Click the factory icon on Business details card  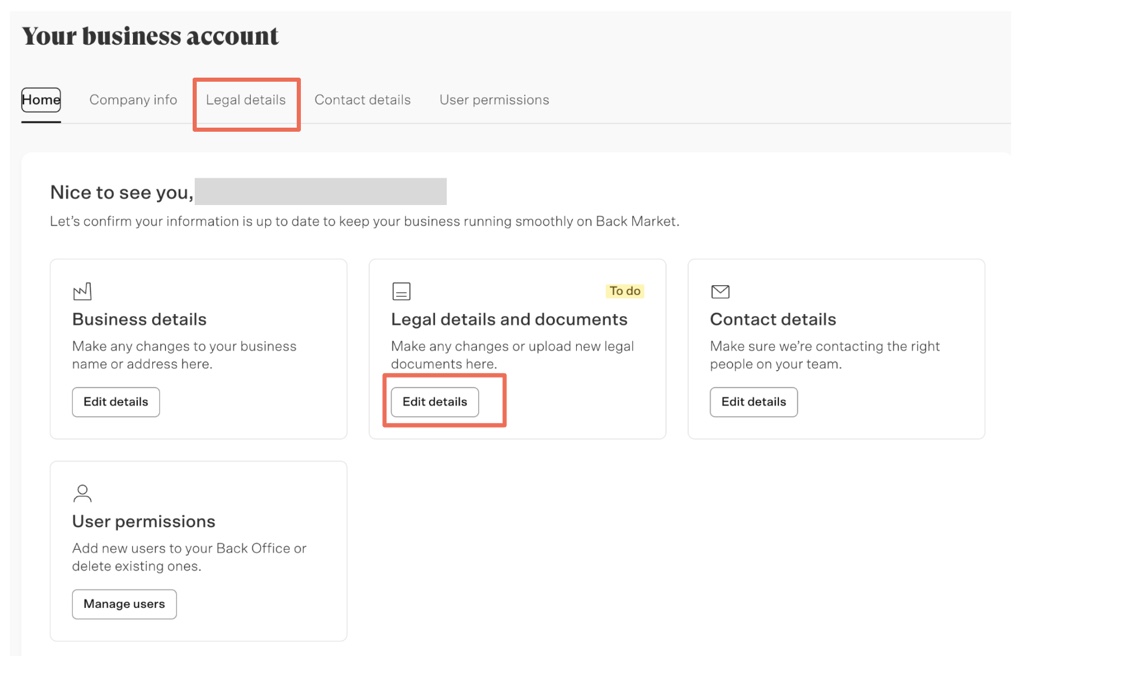point(82,291)
